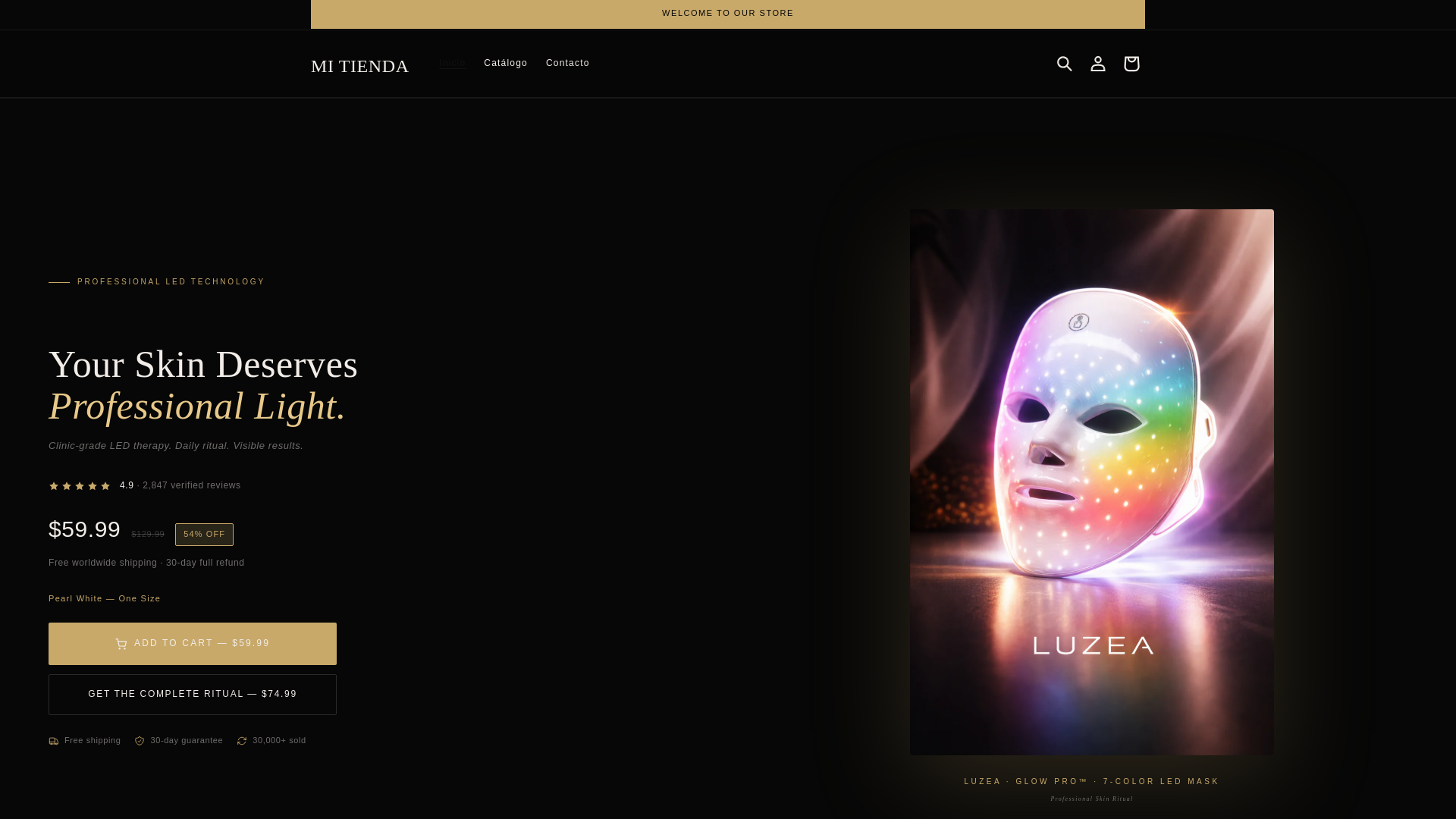Open the search magnifier icon
The height and width of the screenshot is (819, 1456).
pyautogui.click(x=1065, y=64)
